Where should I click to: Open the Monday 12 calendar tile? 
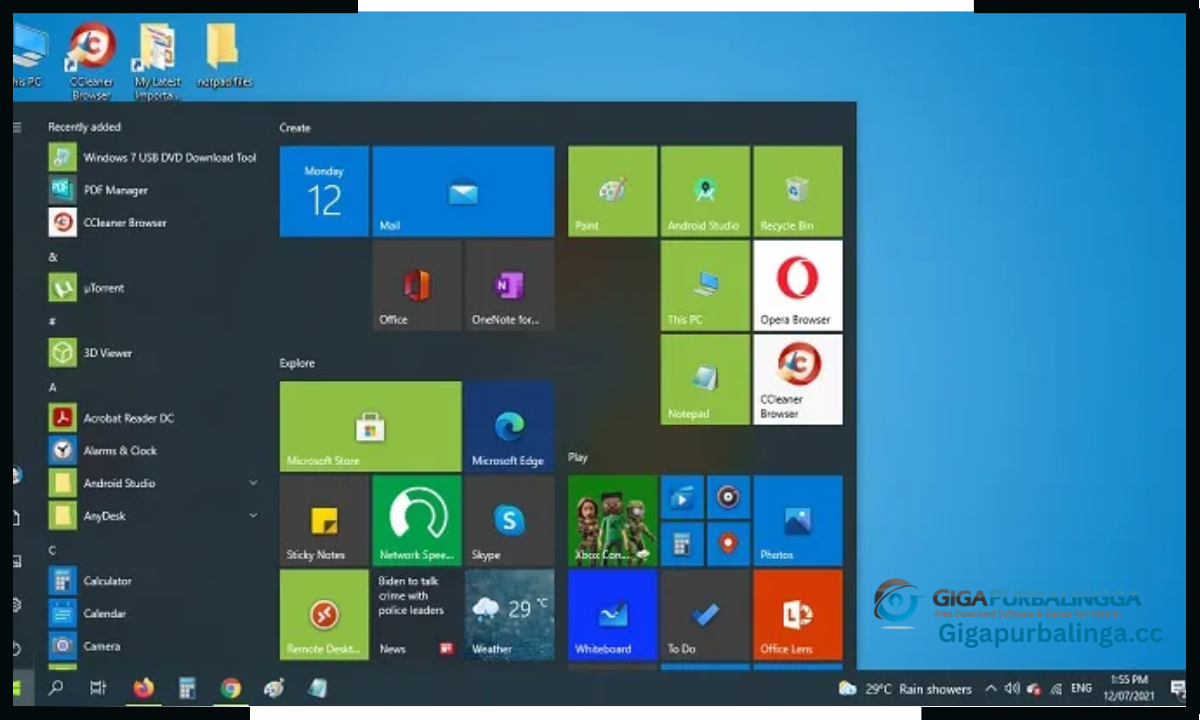[324, 192]
